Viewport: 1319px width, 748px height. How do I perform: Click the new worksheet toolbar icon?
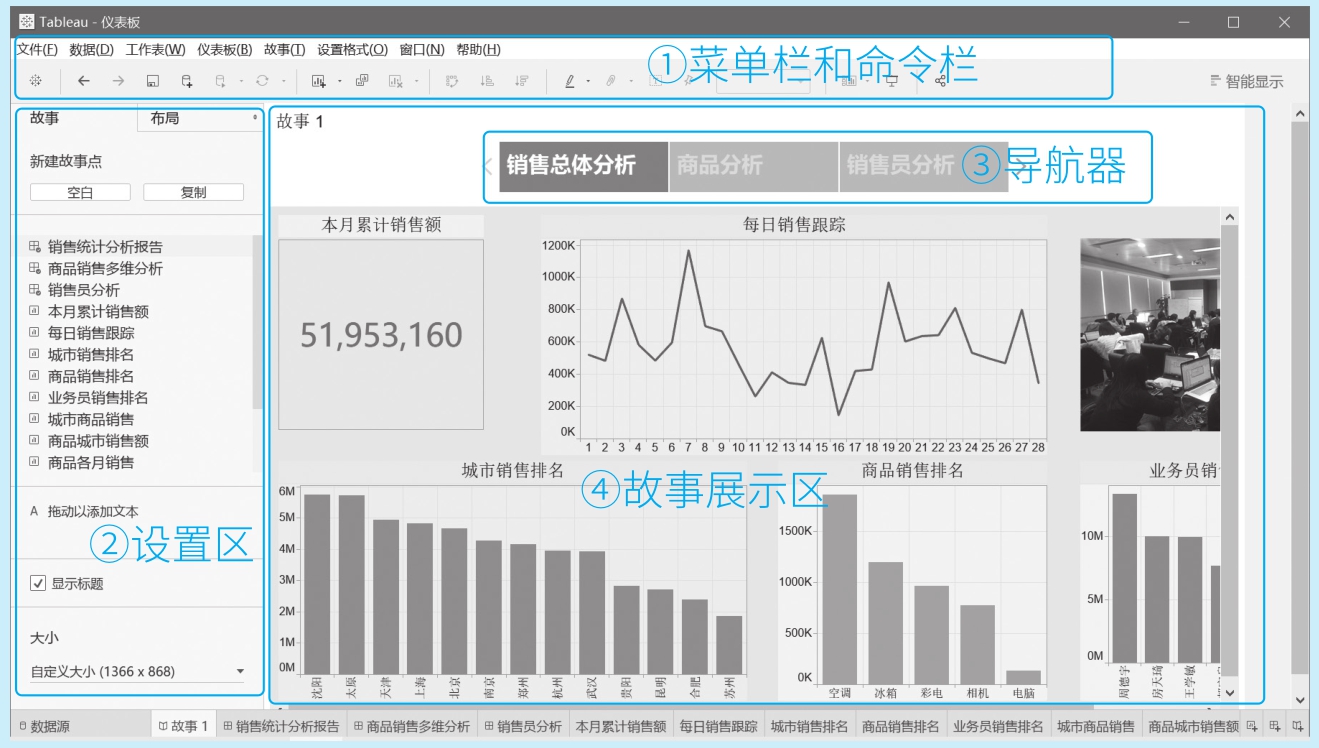coord(319,81)
